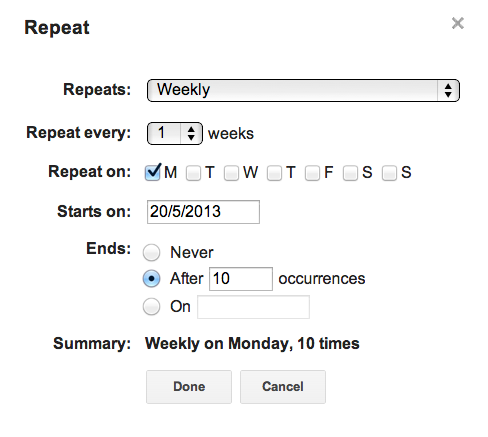This screenshot has width=488, height=437.
Task: Close the Repeat dialog with the X
Action: (x=458, y=23)
